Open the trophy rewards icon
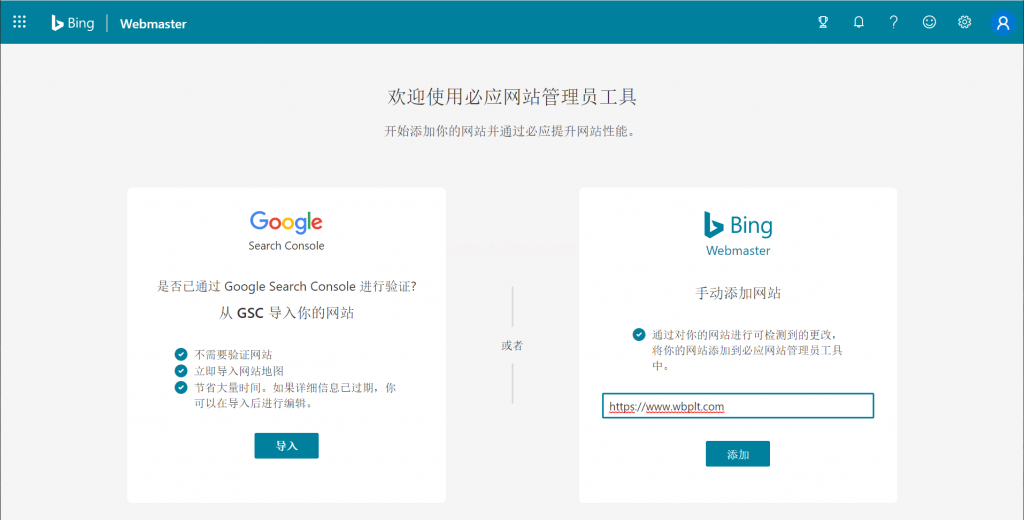 (x=823, y=23)
